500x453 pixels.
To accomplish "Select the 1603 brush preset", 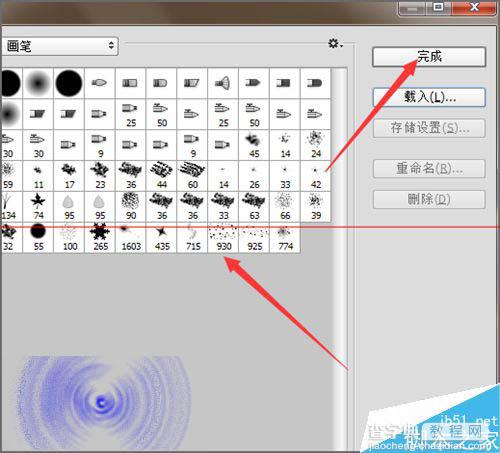I will pyautogui.click(x=131, y=238).
